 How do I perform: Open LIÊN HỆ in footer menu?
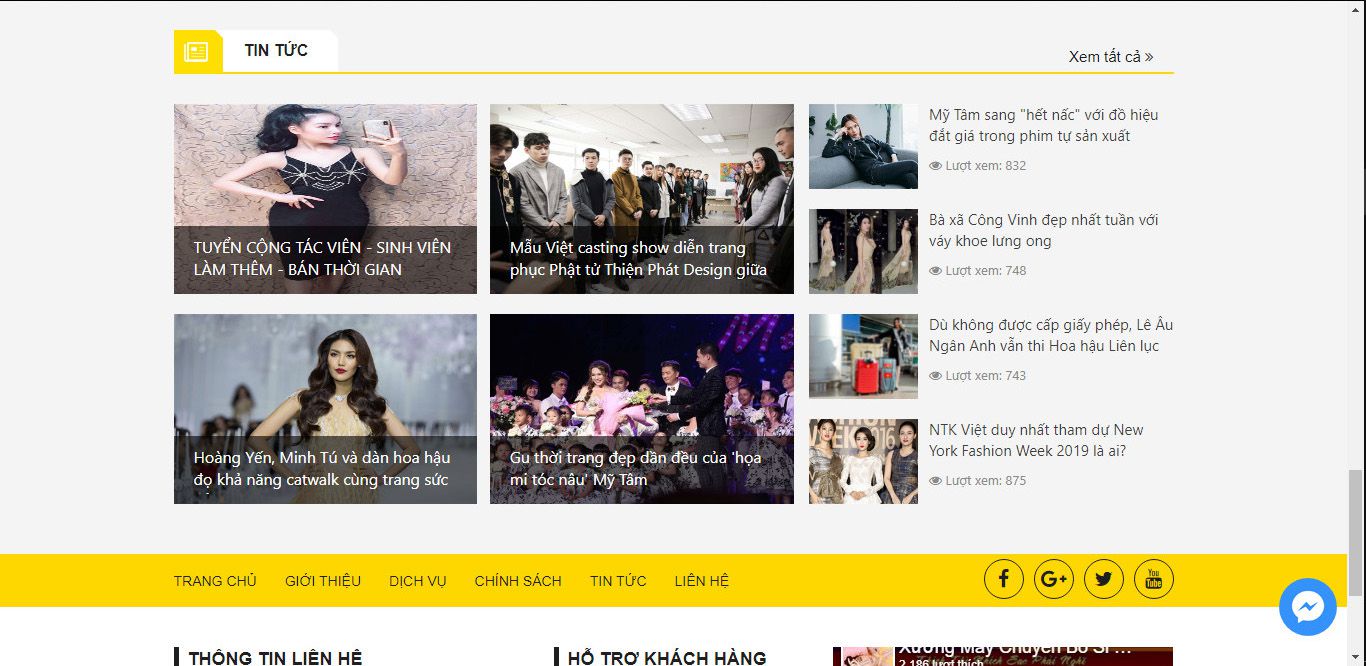[702, 581]
